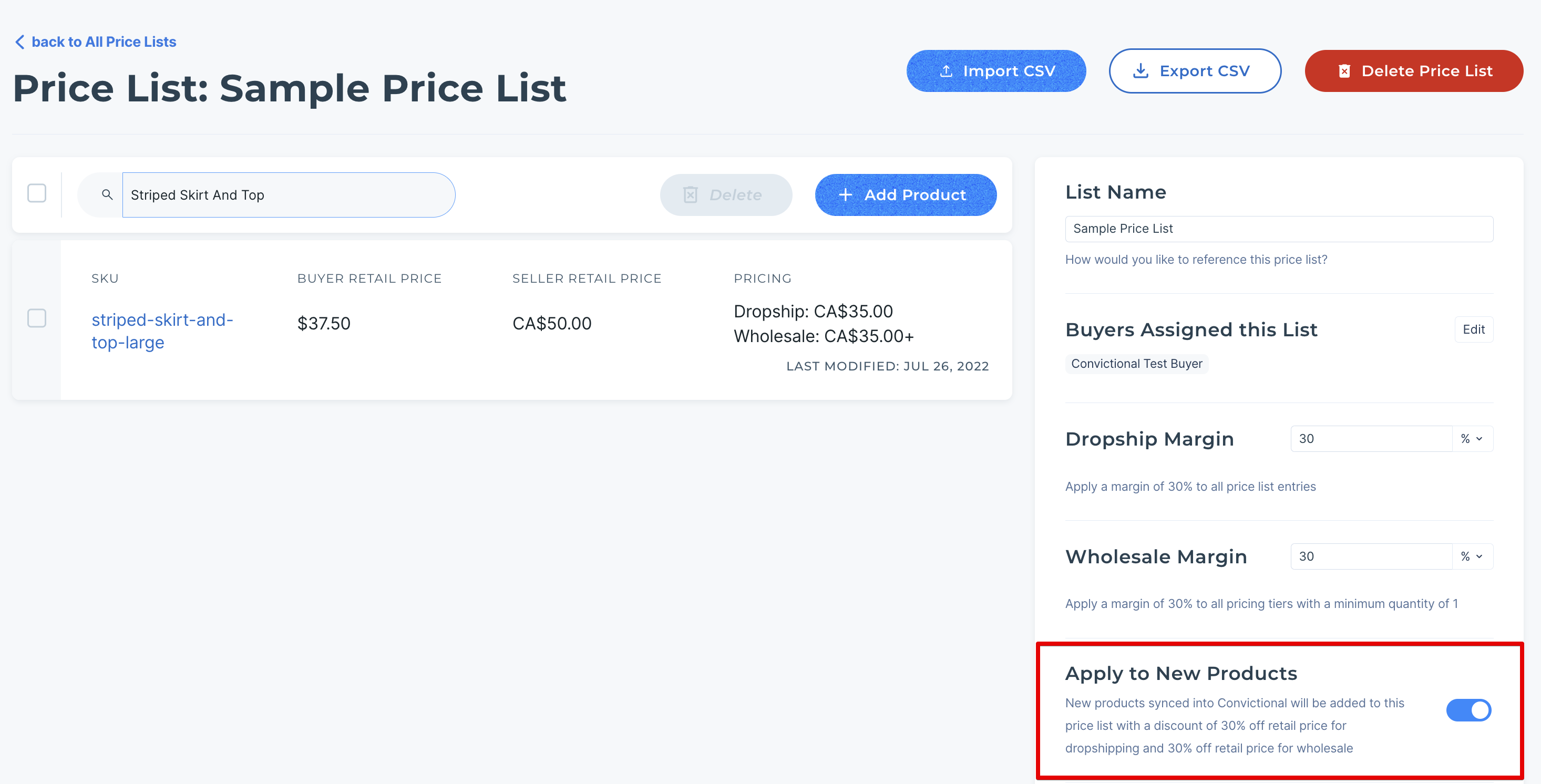The width and height of the screenshot is (1541, 784).
Task: Click the upload icon in Import CSV
Action: (946, 71)
